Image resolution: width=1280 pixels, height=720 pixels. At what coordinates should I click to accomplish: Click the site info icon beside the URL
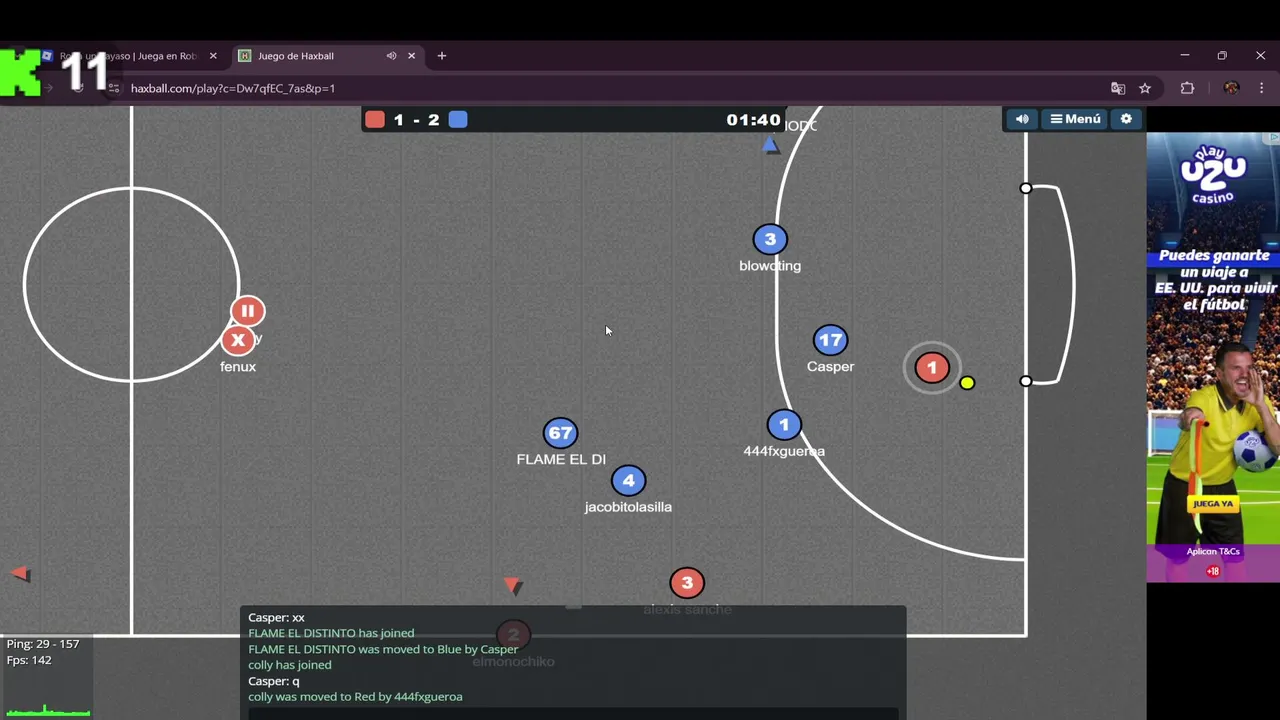click(114, 88)
